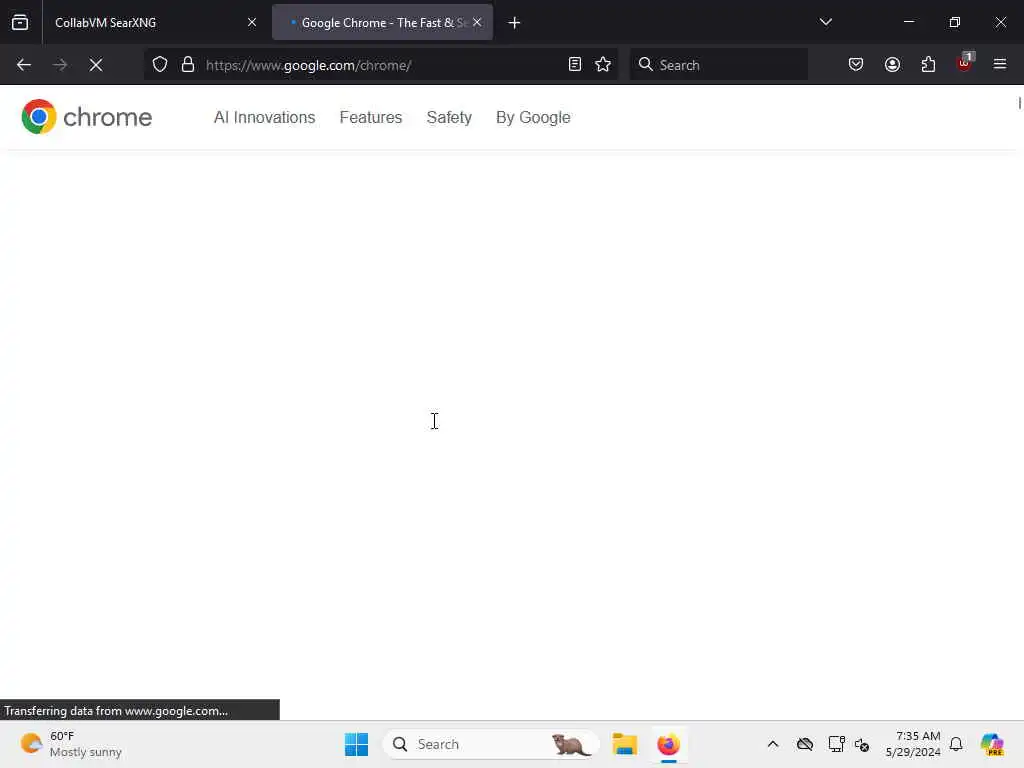Click the taskbar Search box
1024x768 pixels.
(491, 744)
